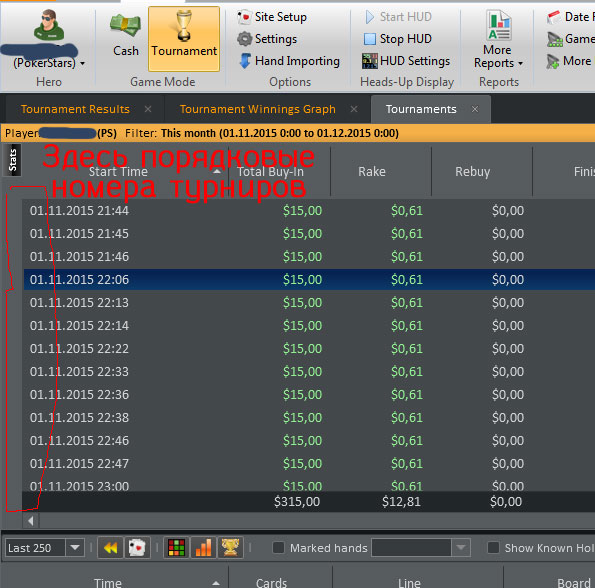595x588 pixels.
Task: Select tournament row 01.11.2015 22:22
Action: point(309,349)
